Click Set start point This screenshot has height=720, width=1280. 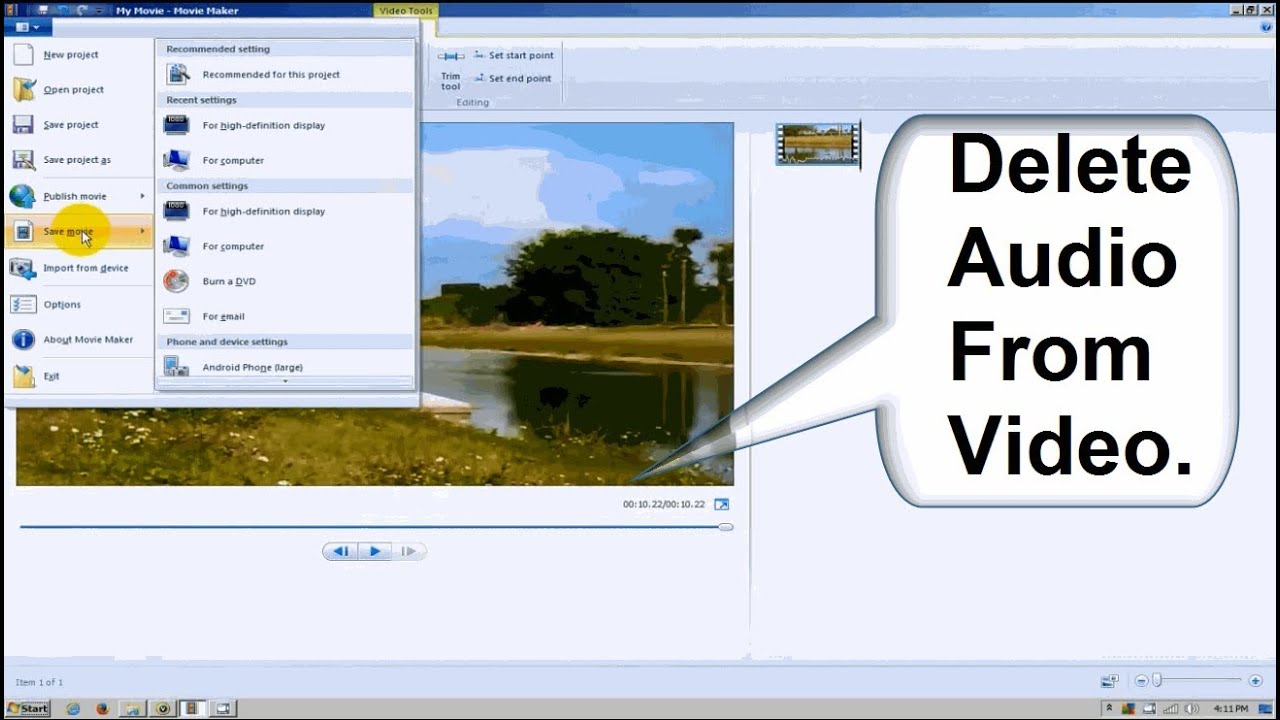[513, 56]
